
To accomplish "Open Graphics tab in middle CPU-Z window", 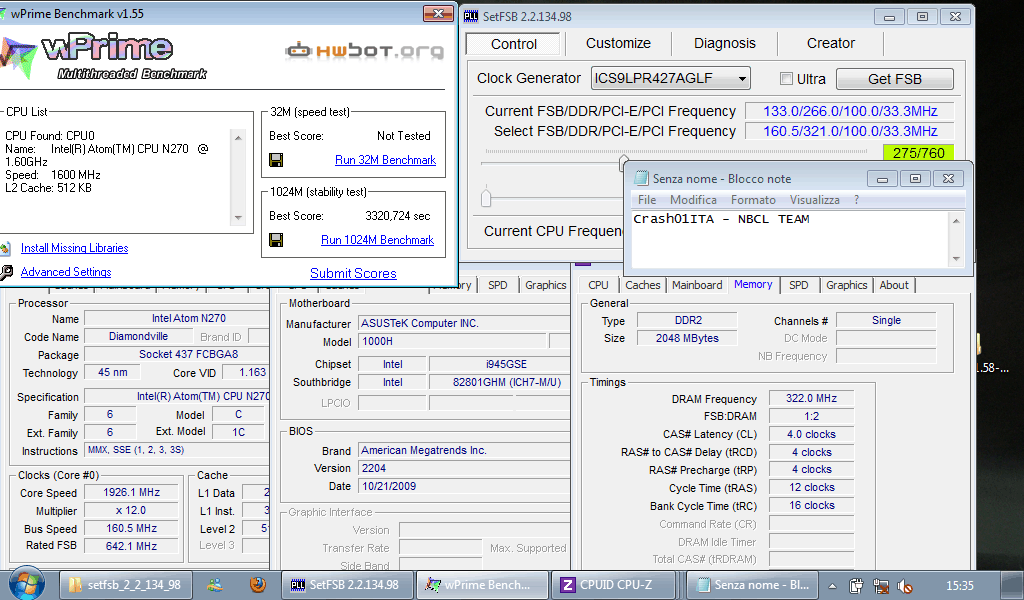I will [x=545, y=285].
